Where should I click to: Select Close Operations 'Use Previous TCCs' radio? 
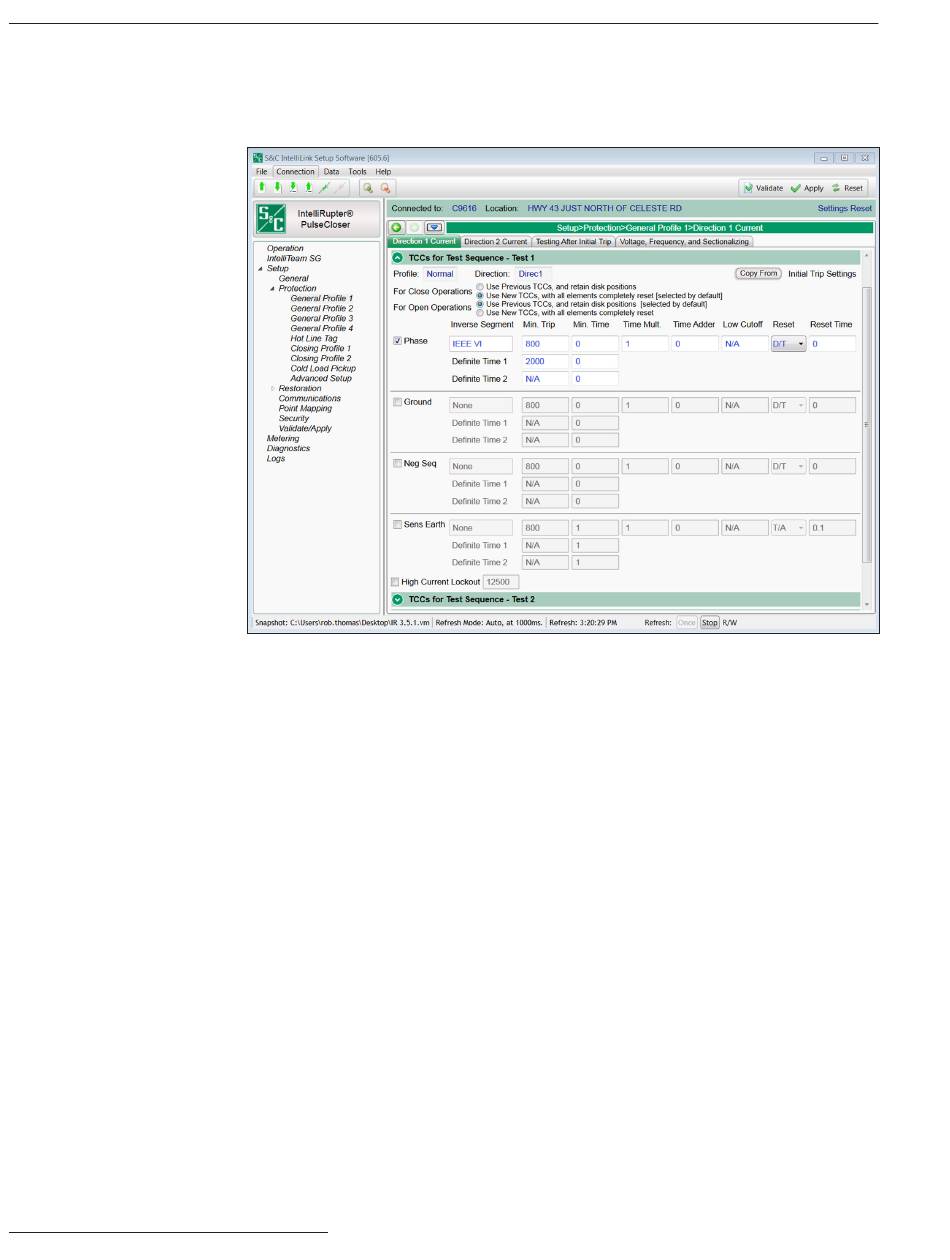(x=480, y=287)
